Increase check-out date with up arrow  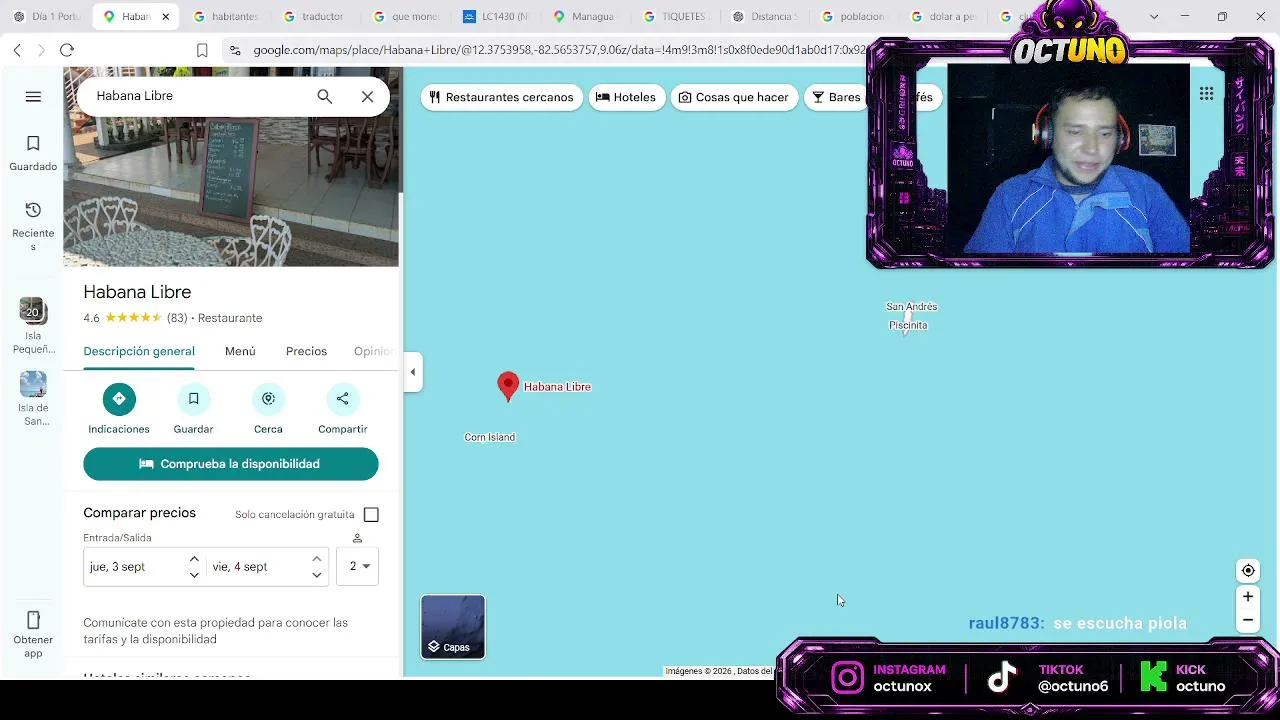tap(316, 559)
